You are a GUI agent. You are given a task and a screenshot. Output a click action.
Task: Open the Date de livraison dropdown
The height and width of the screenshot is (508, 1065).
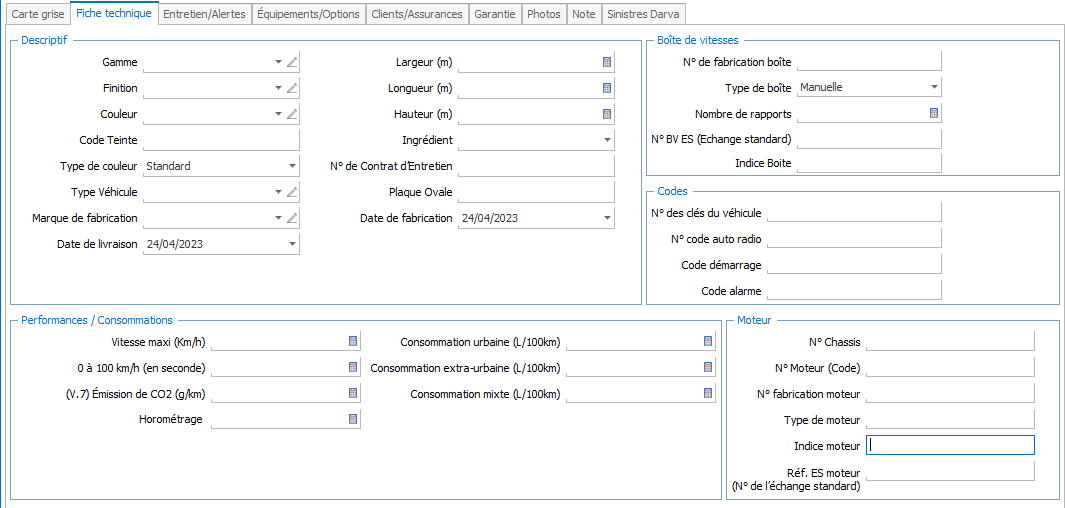pyautogui.click(x=292, y=244)
